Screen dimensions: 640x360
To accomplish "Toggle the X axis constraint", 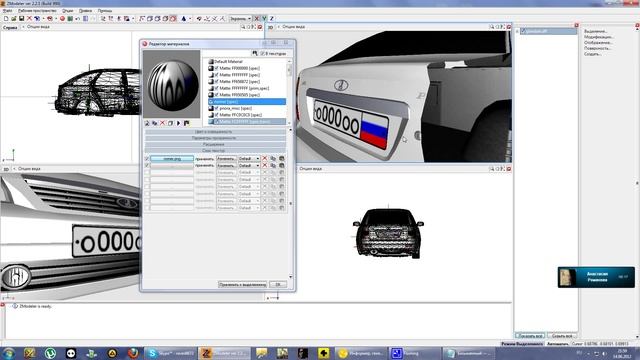I will point(257,18).
